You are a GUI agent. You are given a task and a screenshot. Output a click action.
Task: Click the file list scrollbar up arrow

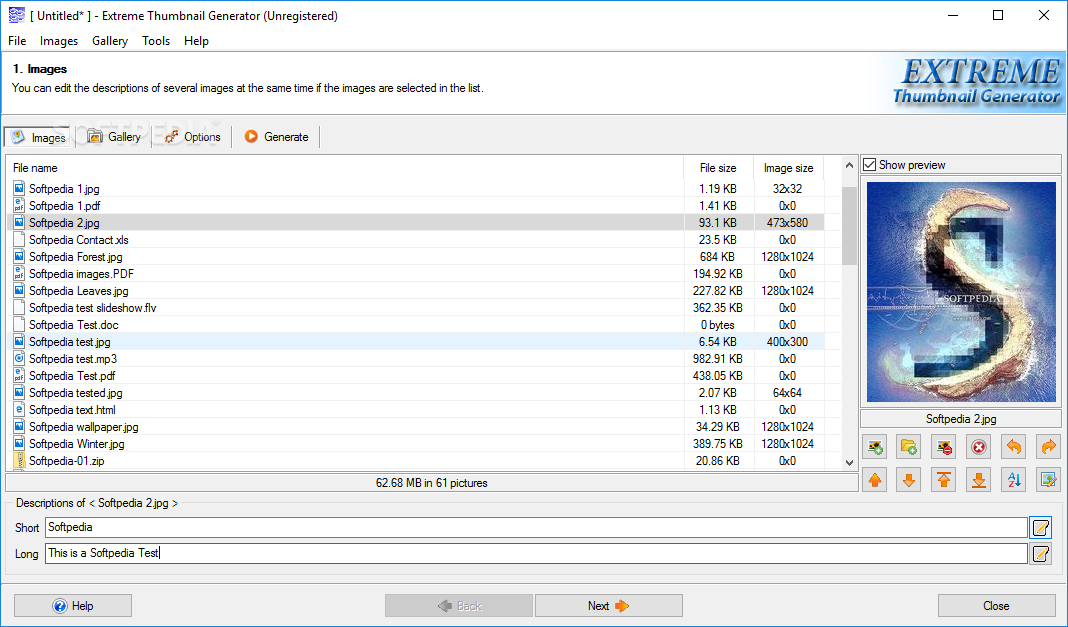point(849,165)
